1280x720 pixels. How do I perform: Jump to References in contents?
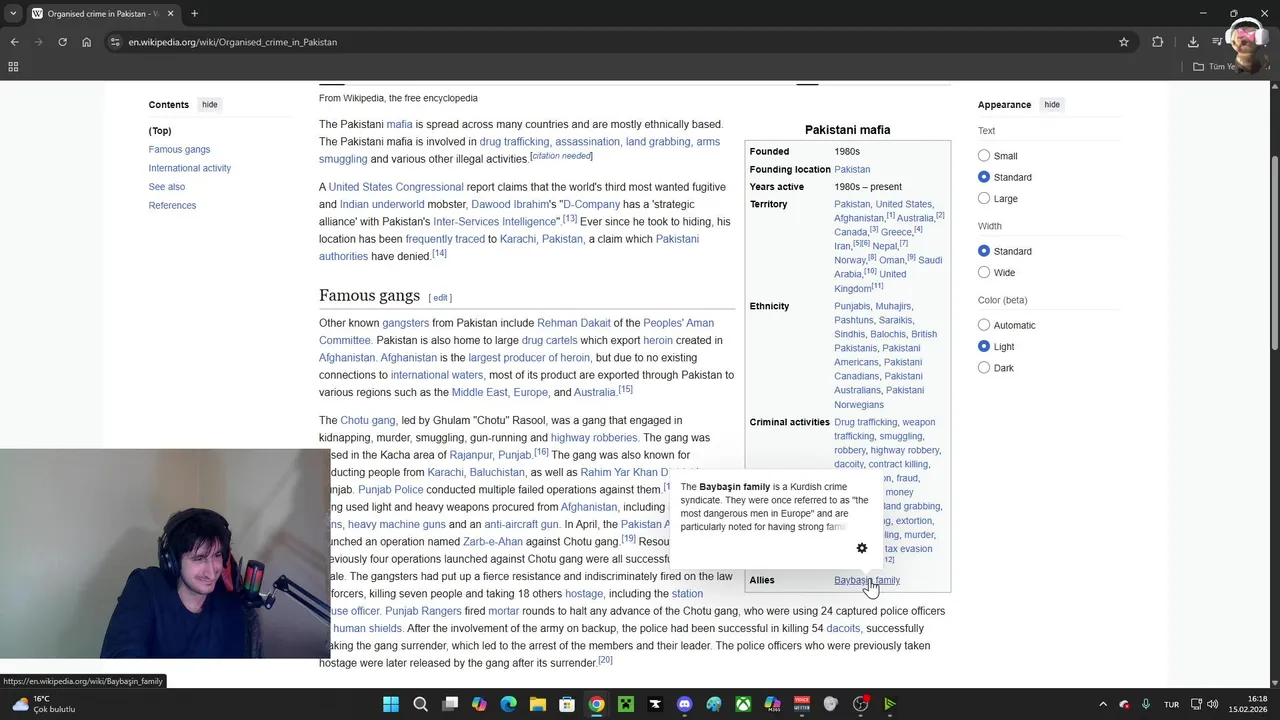(x=172, y=205)
